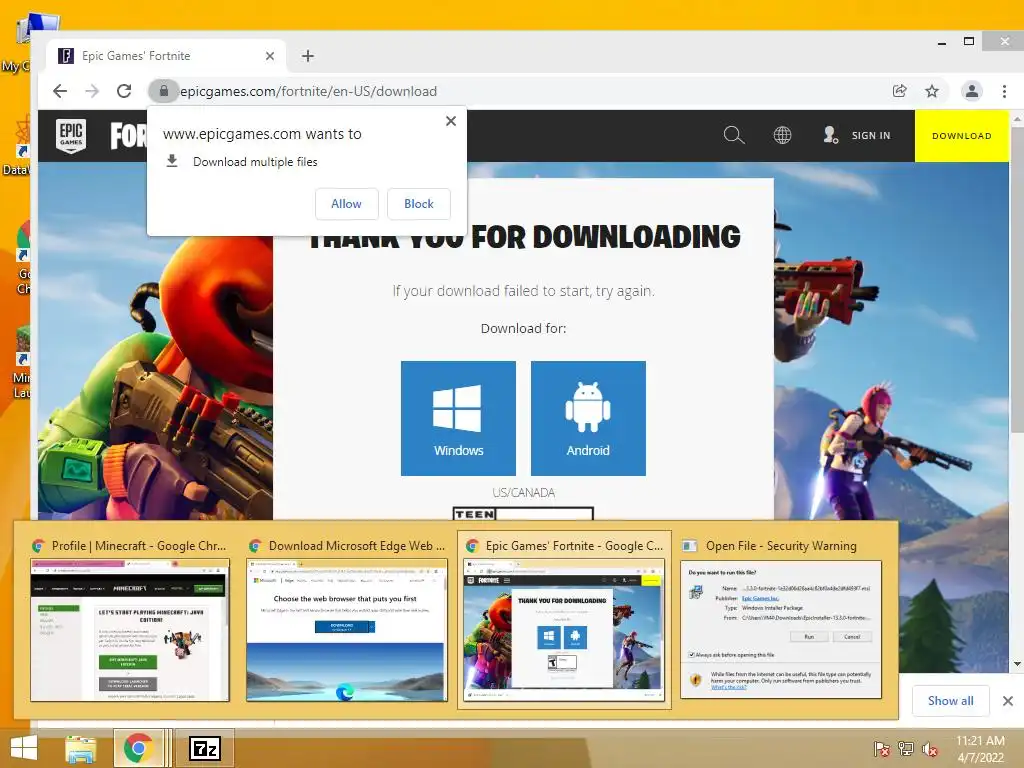Open a new tab with the plus button
Screen dimensions: 1024x768
[x=308, y=56]
